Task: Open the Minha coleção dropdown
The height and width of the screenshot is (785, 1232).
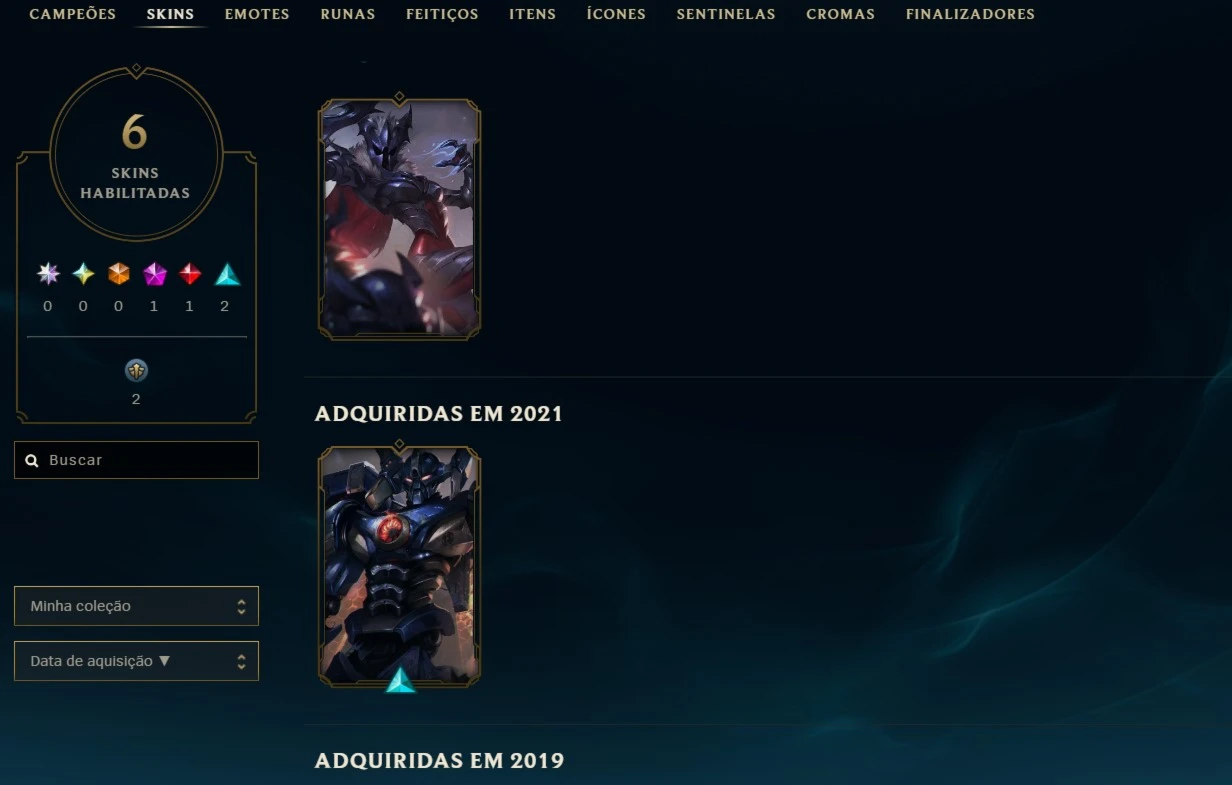Action: point(136,606)
